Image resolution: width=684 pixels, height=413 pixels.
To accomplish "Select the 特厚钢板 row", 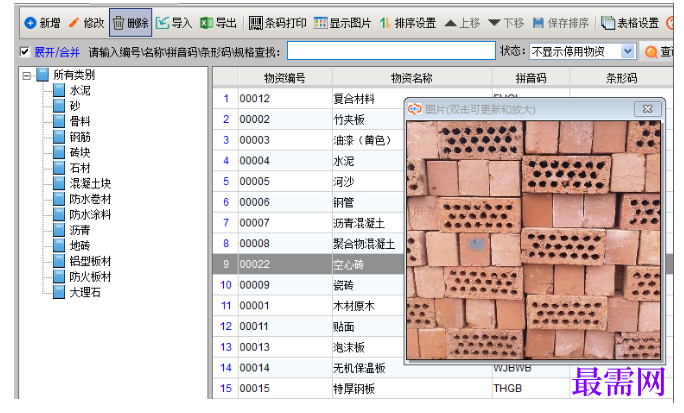I will [x=443, y=389].
